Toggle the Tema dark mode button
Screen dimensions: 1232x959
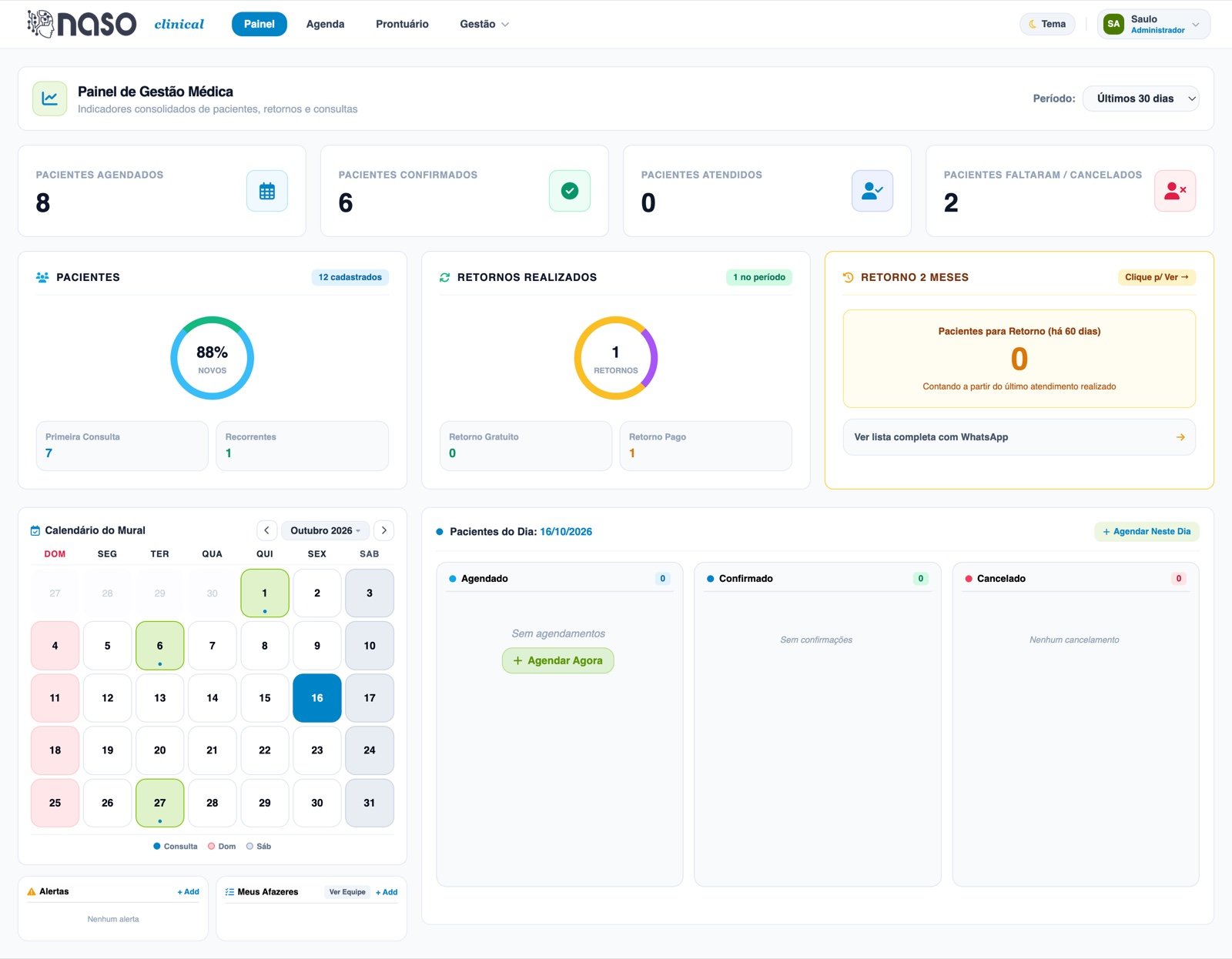click(1047, 24)
